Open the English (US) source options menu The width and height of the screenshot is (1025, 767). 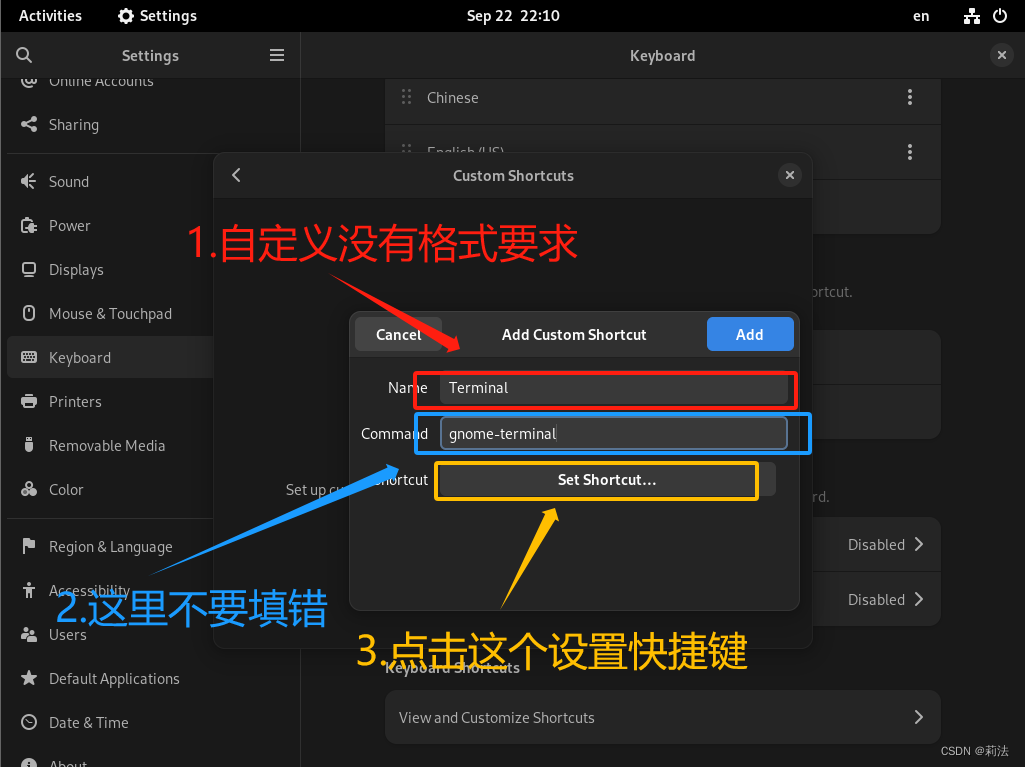(x=909, y=152)
